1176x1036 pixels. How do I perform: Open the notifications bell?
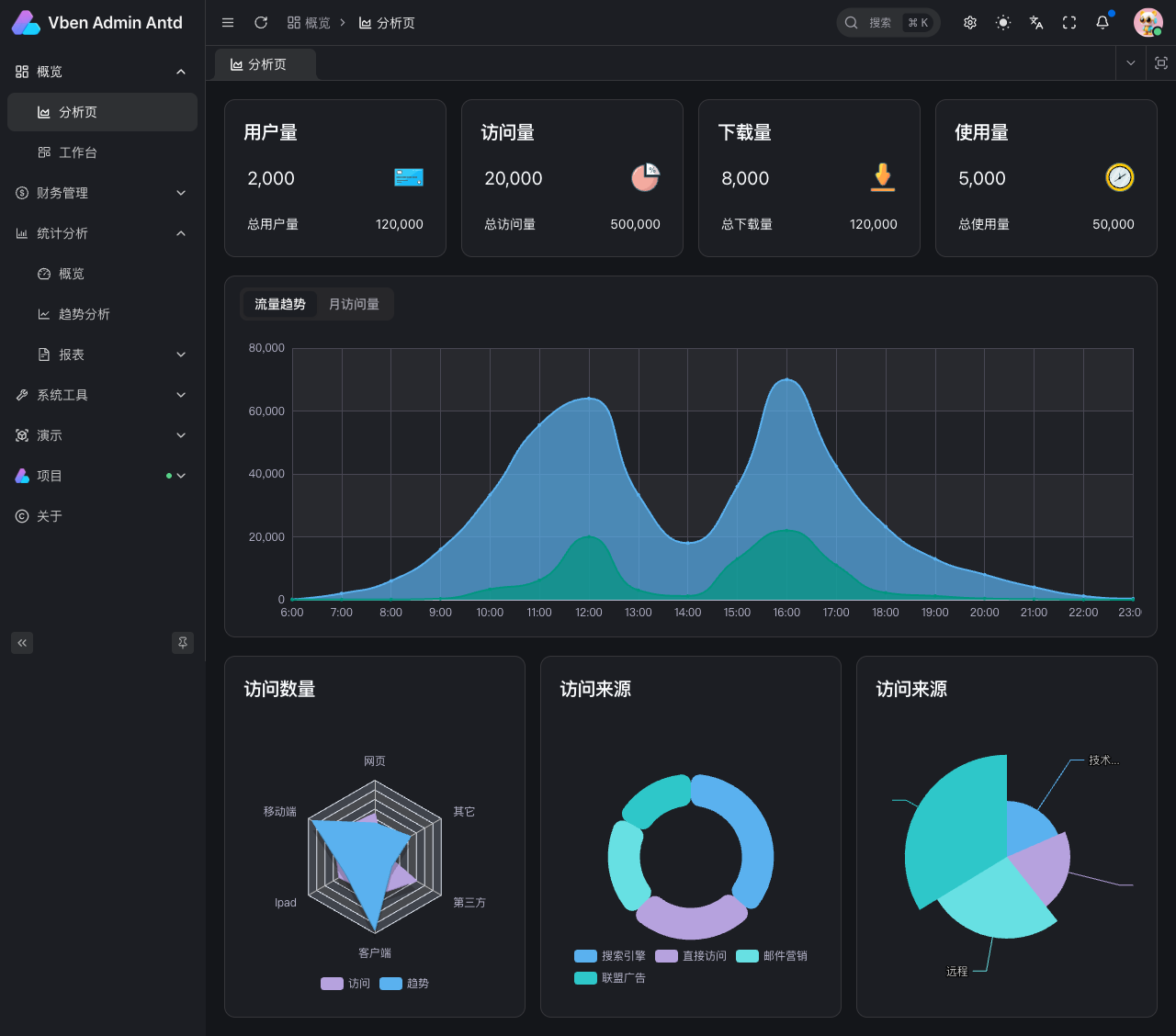1102,23
